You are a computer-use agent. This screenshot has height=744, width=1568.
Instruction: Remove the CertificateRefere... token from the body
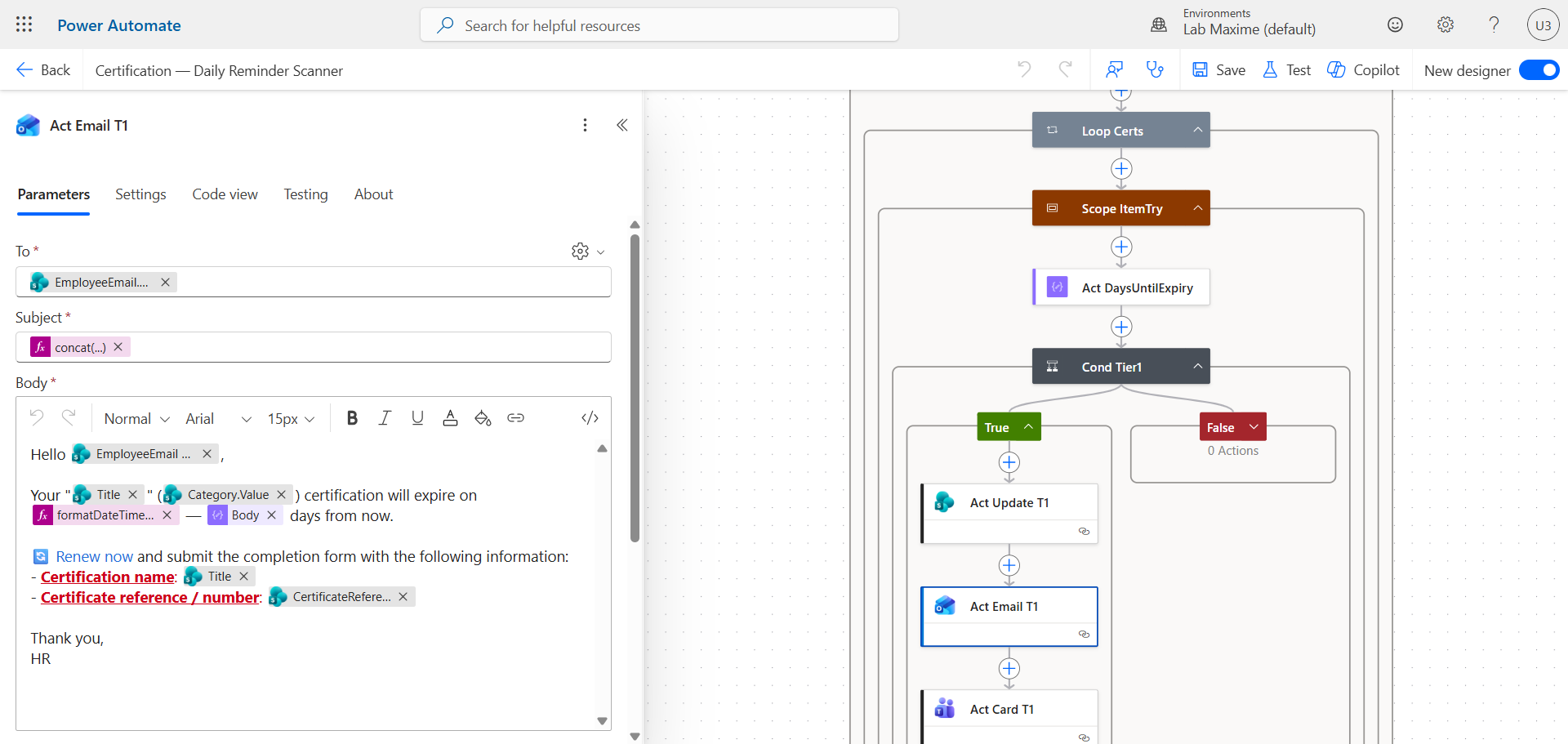pos(403,596)
